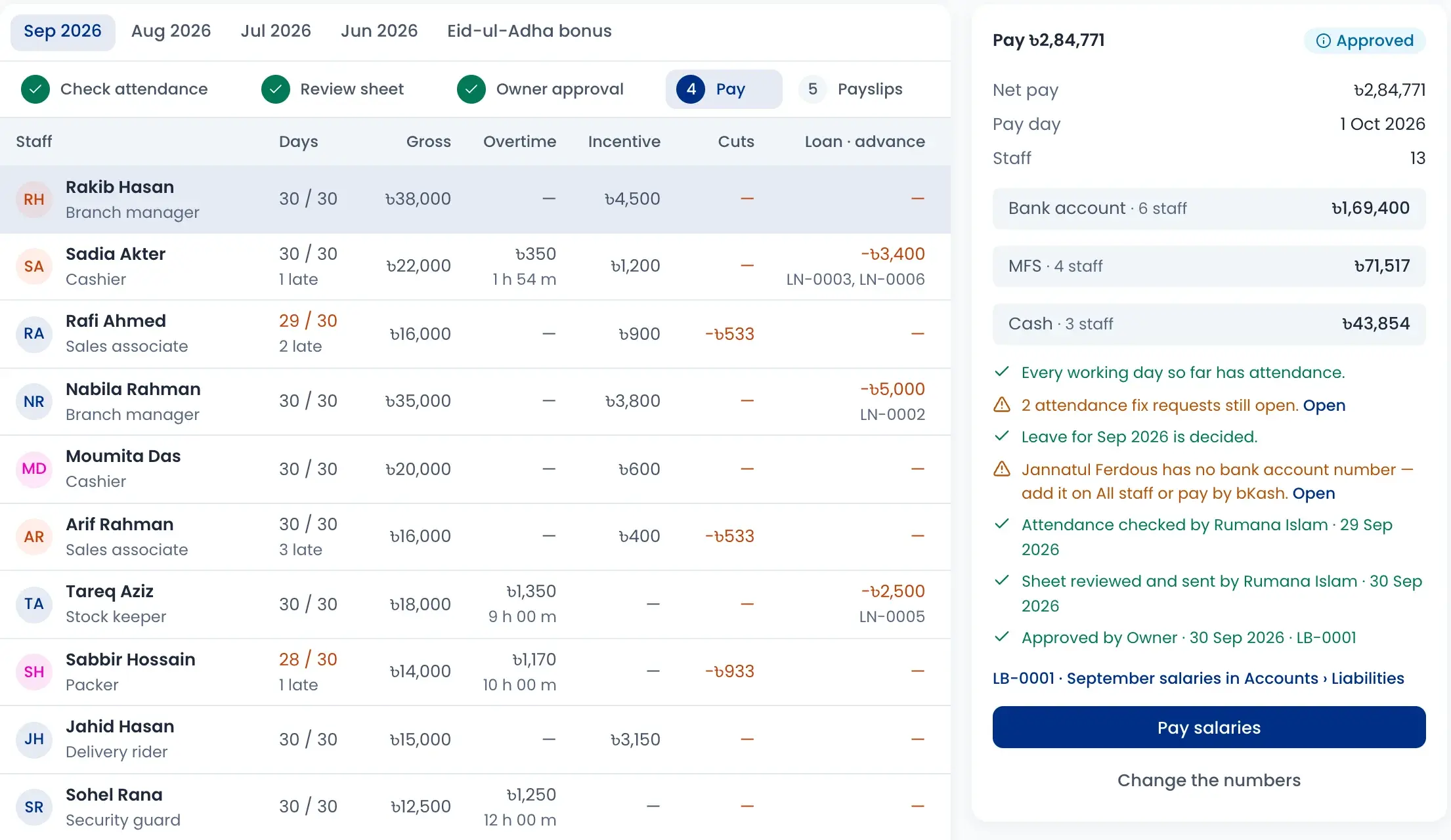Click warning icon for attendance fix requests

click(1002, 405)
